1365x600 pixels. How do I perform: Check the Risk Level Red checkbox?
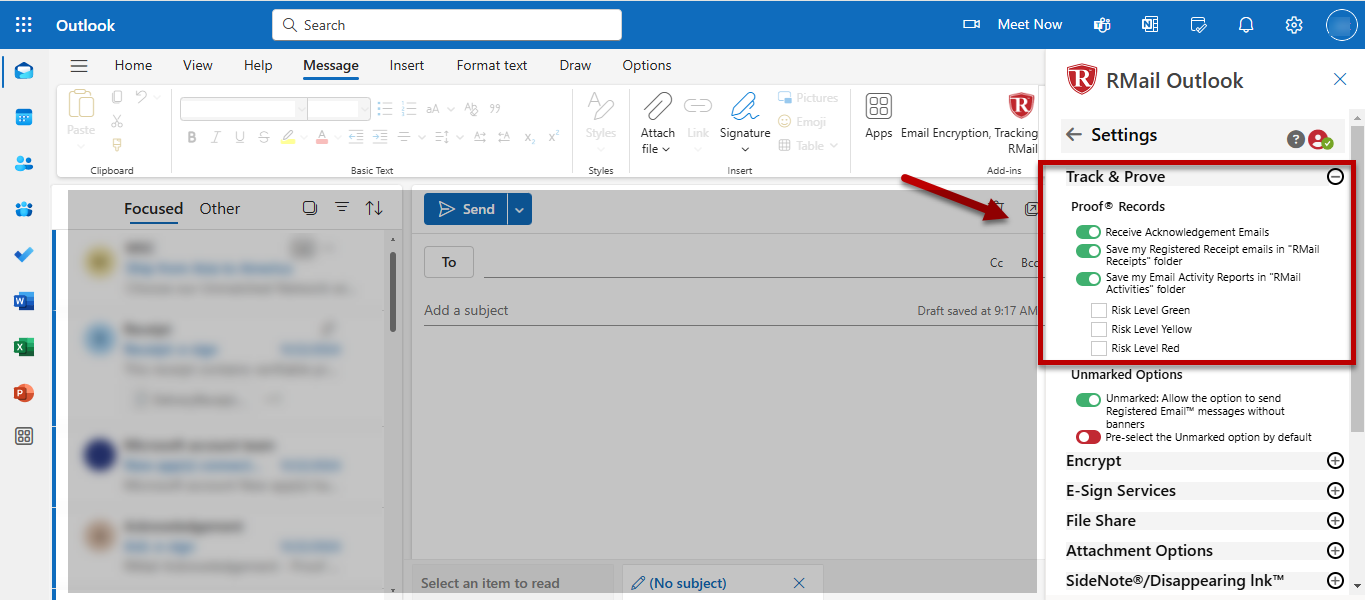pyautogui.click(x=1099, y=348)
